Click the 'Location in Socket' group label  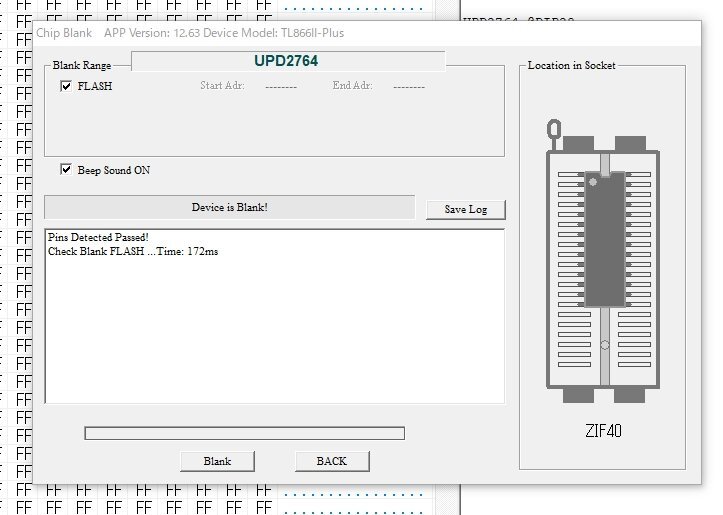pyautogui.click(x=571, y=65)
